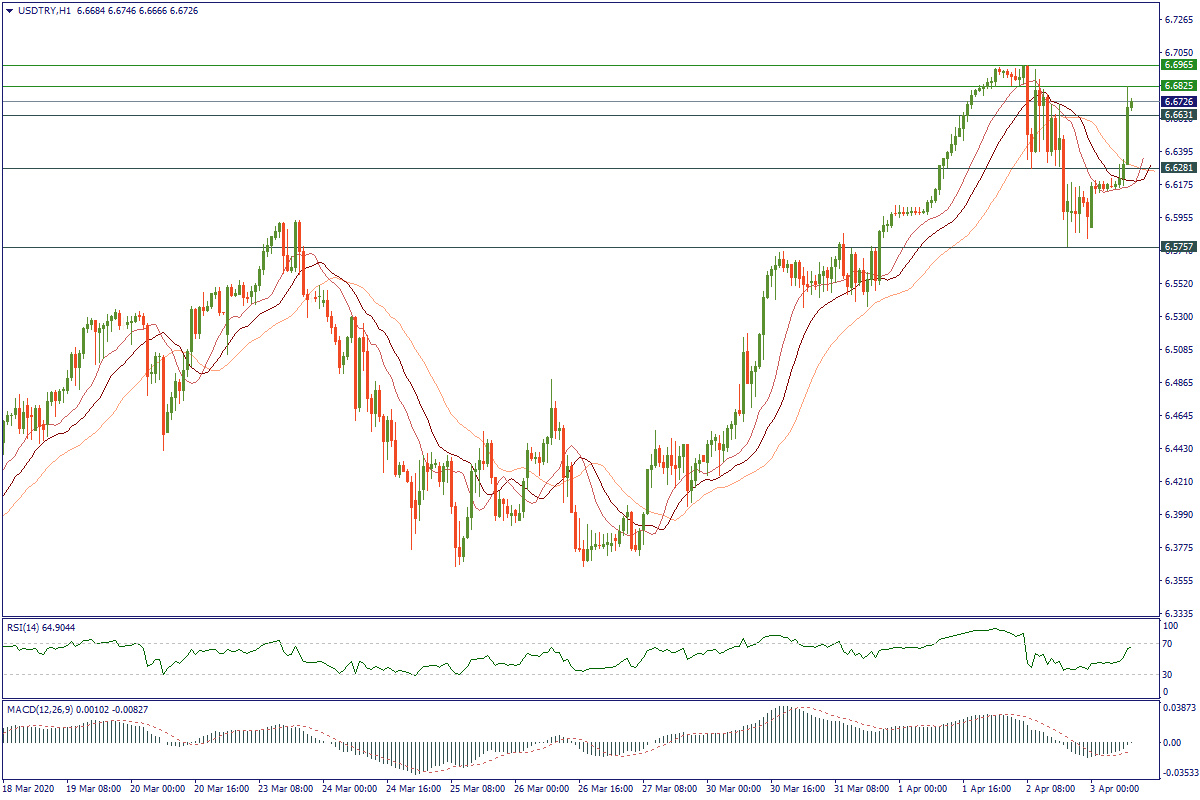This screenshot has width=1200, height=800.
Task: Select the 6.5757 support price label
Action: (1178, 246)
